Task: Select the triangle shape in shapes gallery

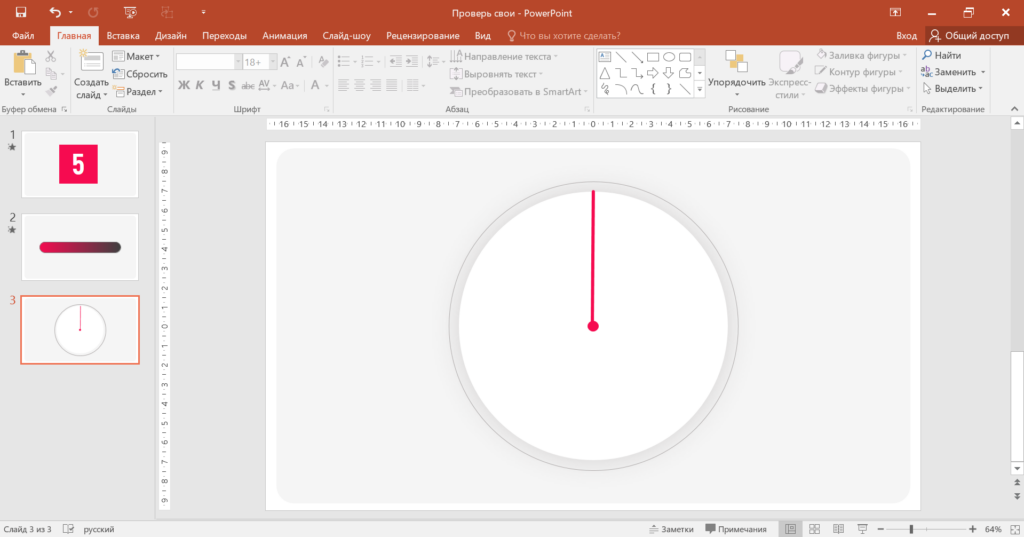Action: tap(605, 73)
